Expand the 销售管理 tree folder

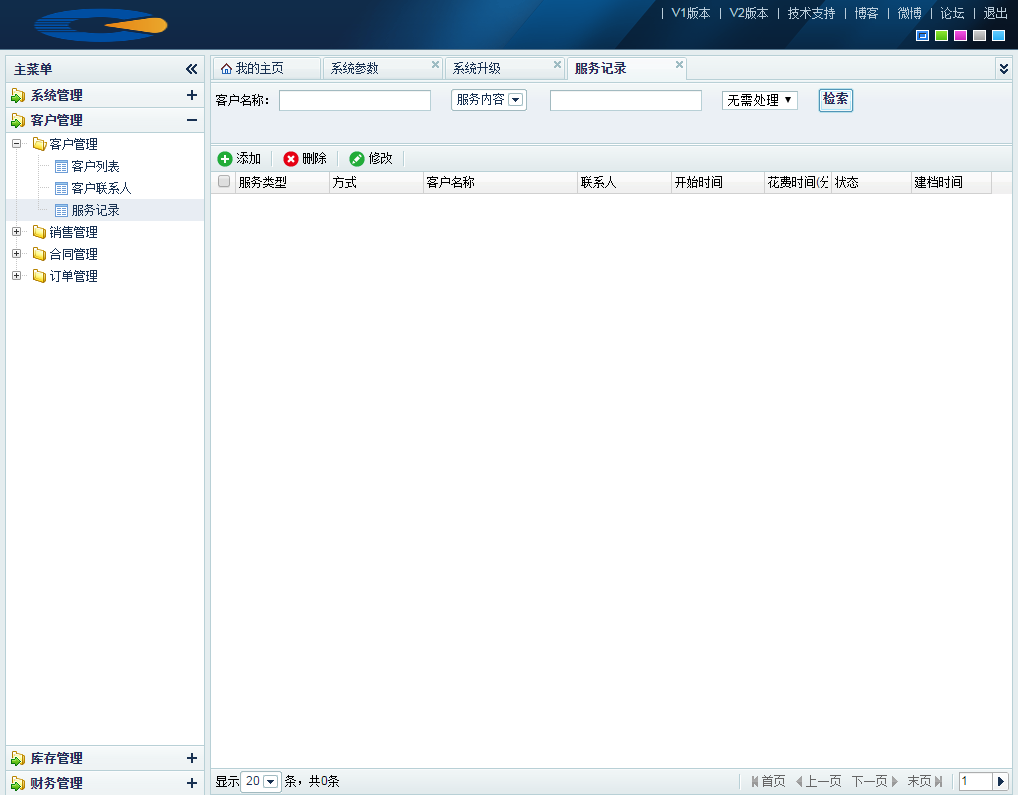coord(16,232)
